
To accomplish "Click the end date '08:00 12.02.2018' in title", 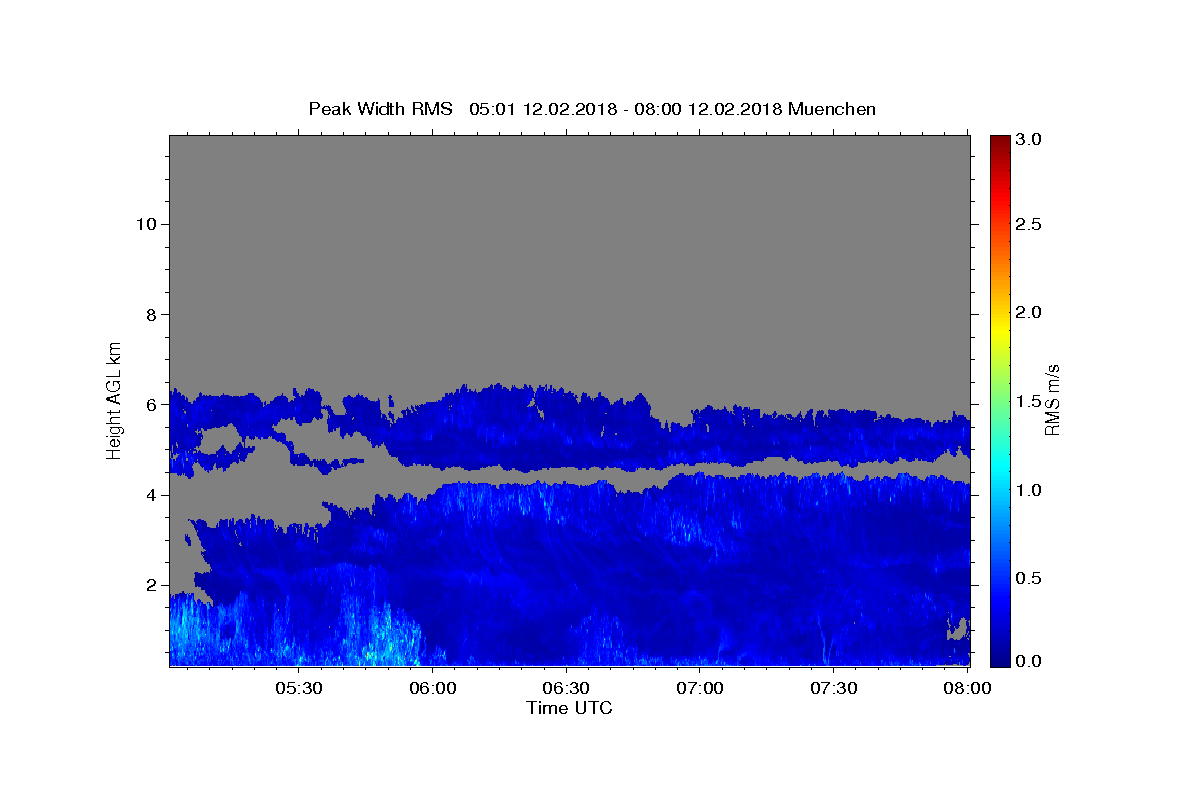I will [x=707, y=109].
